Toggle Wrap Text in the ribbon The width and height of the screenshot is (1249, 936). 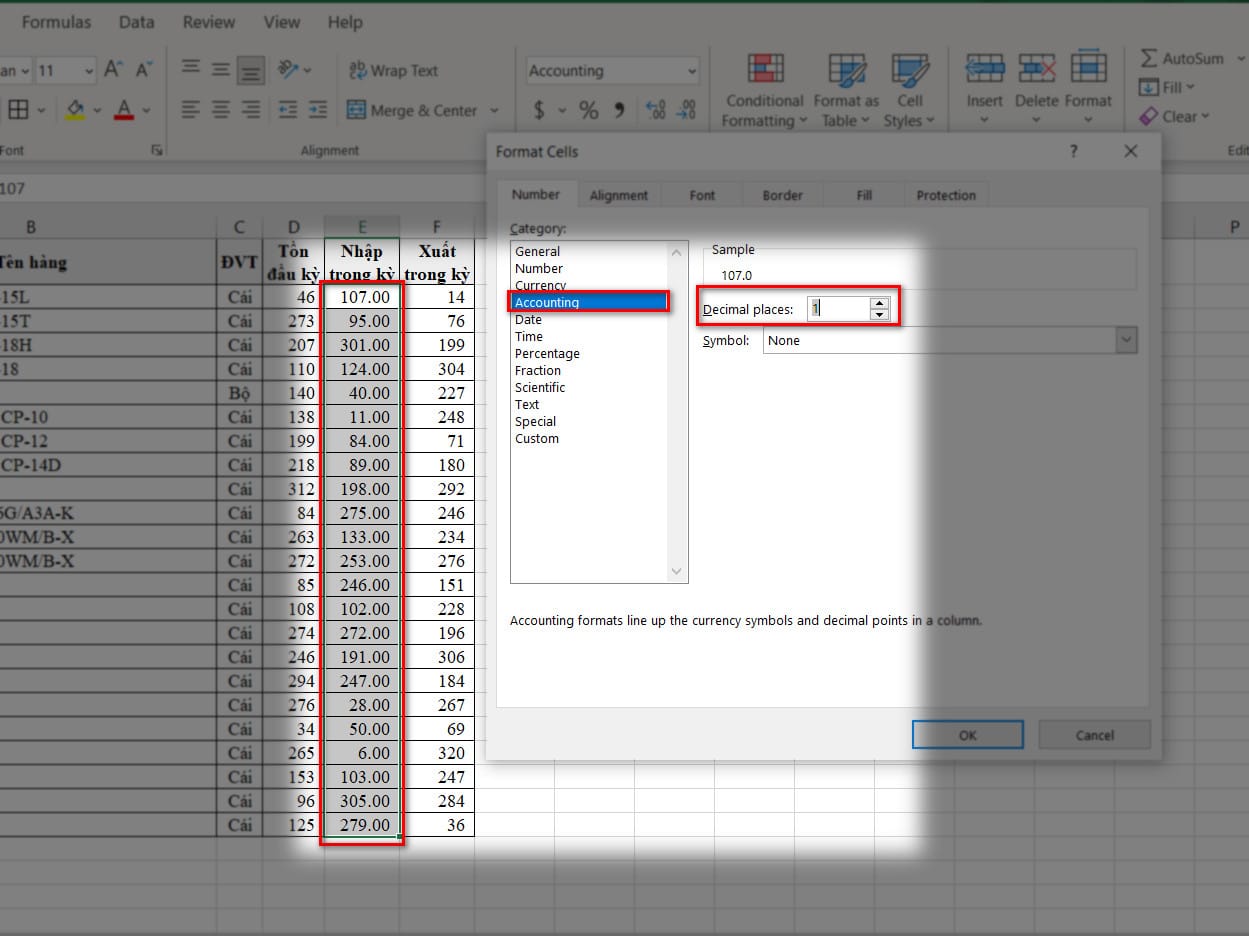coord(393,70)
